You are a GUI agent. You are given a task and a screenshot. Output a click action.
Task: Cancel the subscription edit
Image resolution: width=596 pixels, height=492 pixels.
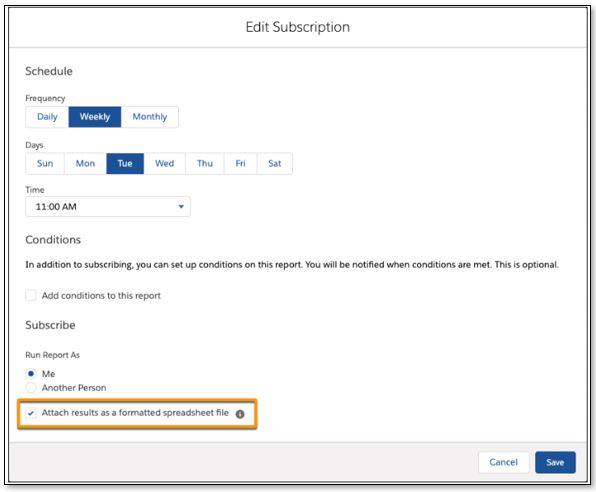click(503, 462)
